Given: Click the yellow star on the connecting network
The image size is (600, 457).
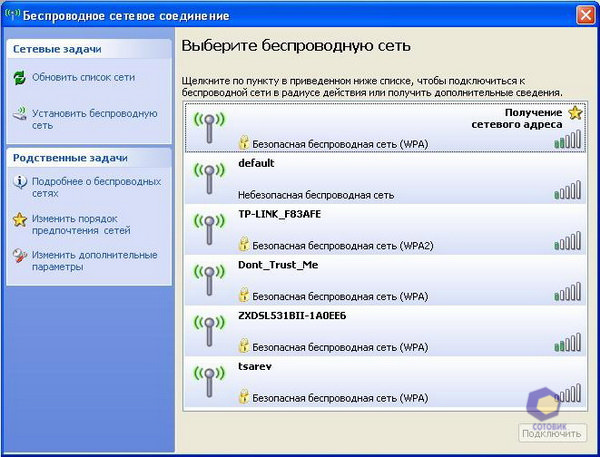Looking at the screenshot, I should (x=573, y=113).
